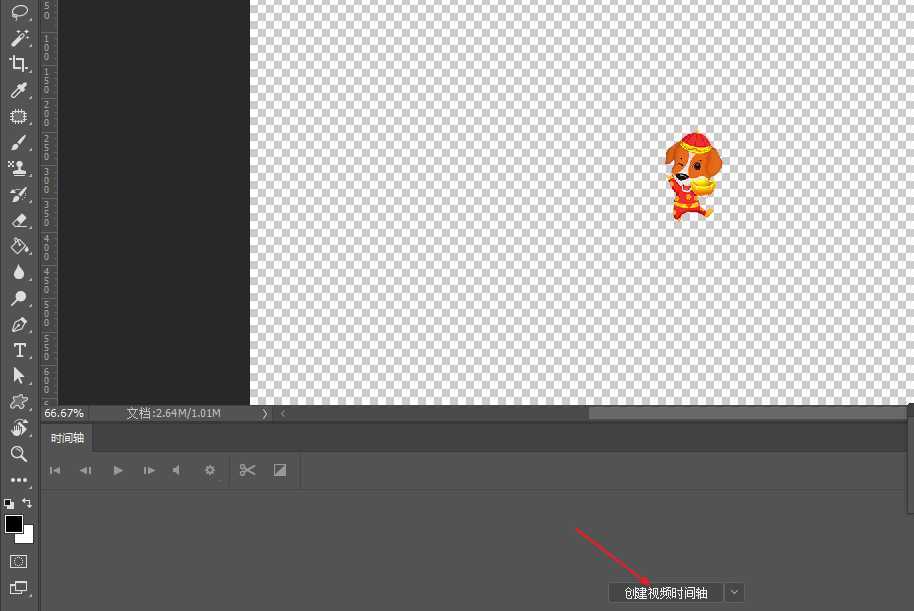Open the timeline settings gear menu

click(x=210, y=470)
